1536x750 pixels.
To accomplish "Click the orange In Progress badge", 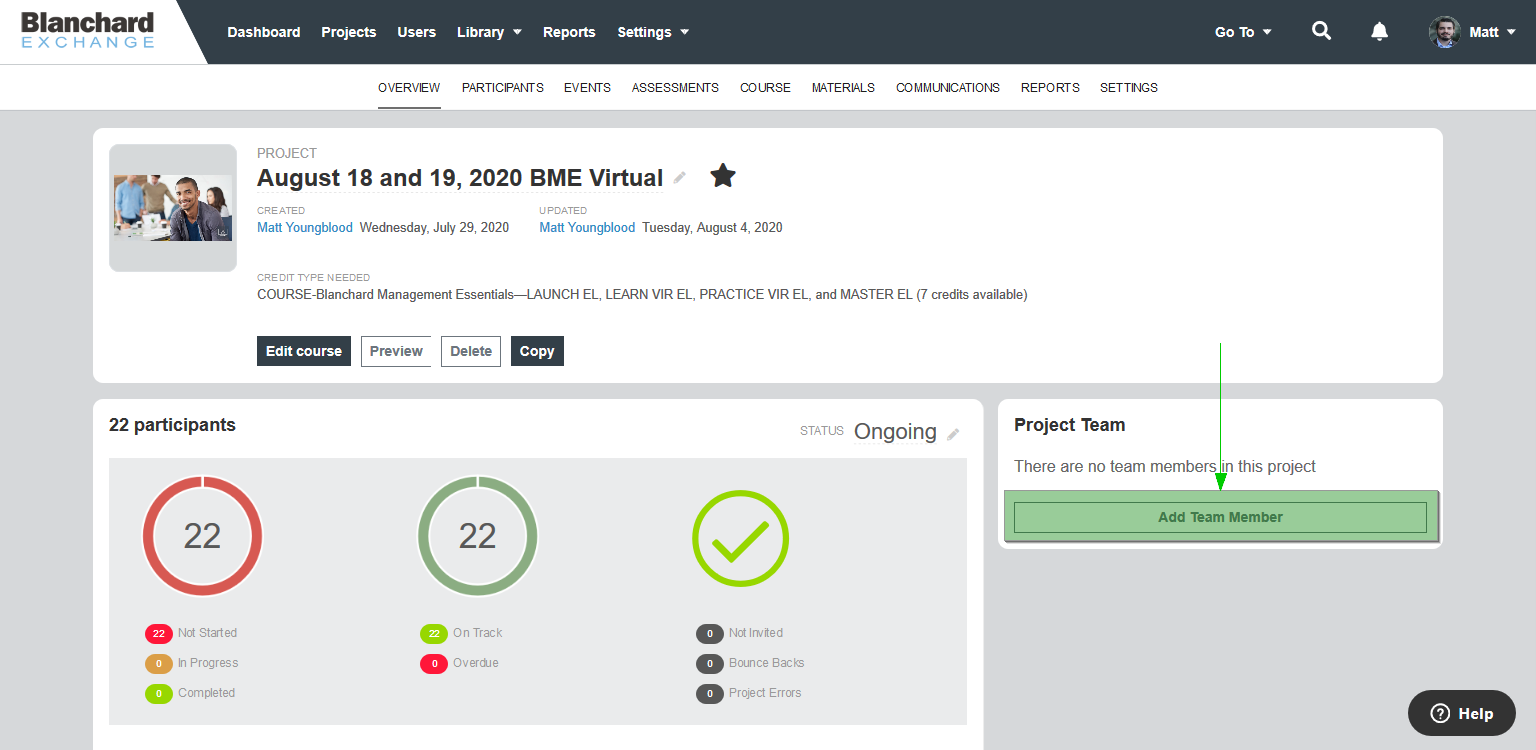I will click(159, 663).
